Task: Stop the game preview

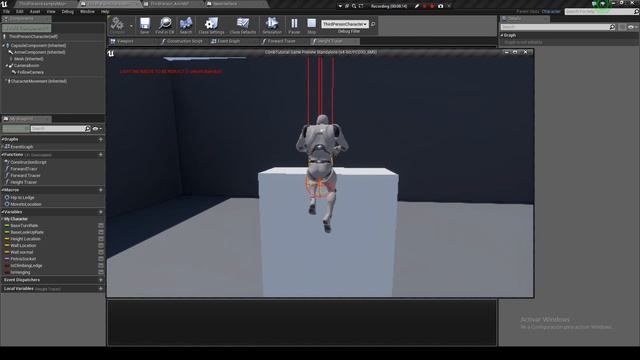Action: click(x=311, y=25)
